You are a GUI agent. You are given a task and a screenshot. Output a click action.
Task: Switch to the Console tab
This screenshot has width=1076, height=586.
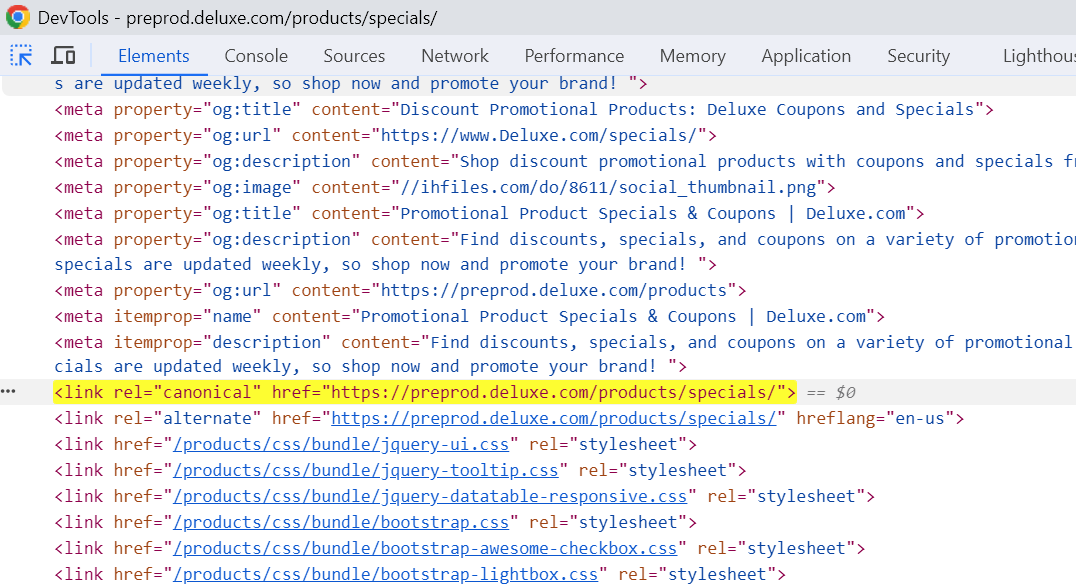[x=255, y=56]
